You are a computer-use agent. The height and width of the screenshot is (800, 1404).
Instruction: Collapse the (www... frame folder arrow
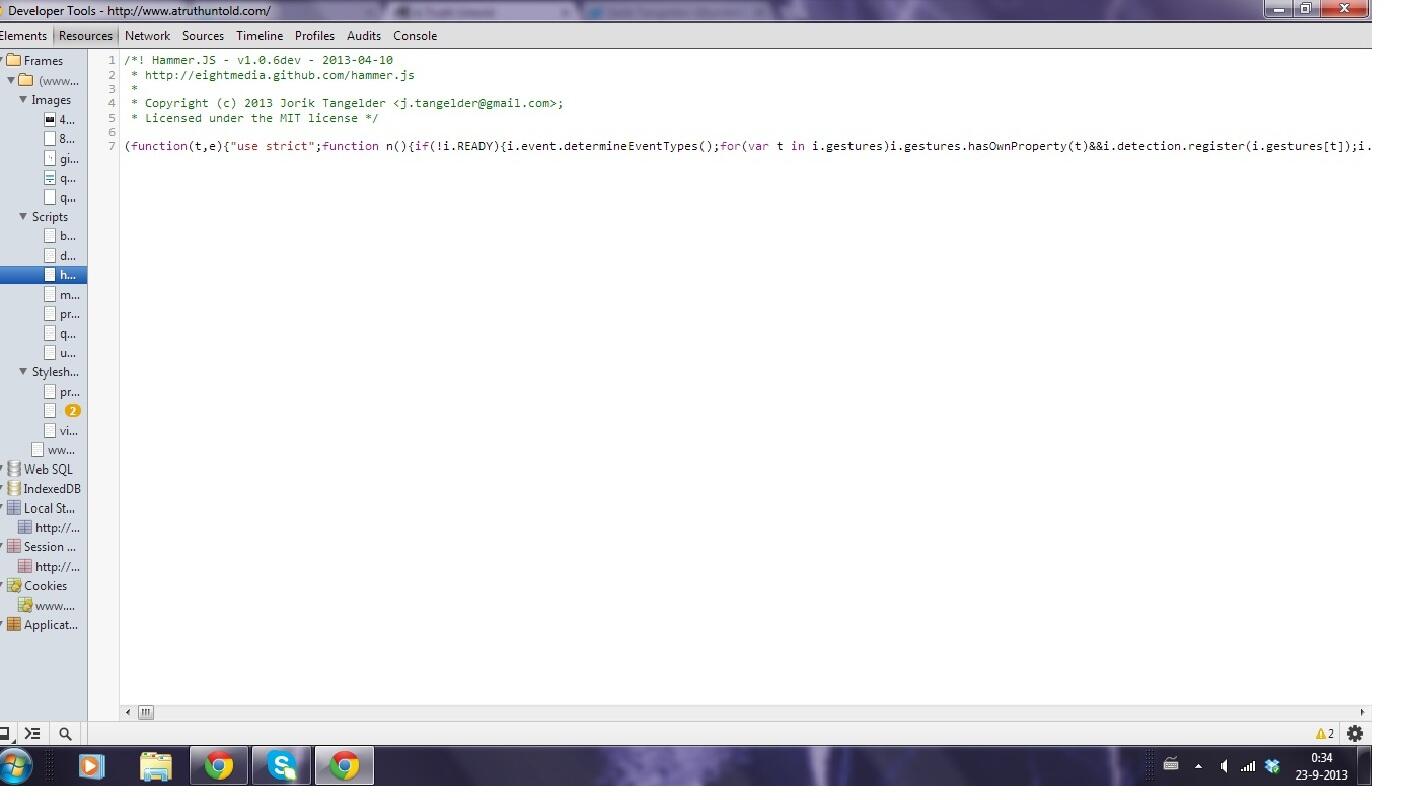11,80
